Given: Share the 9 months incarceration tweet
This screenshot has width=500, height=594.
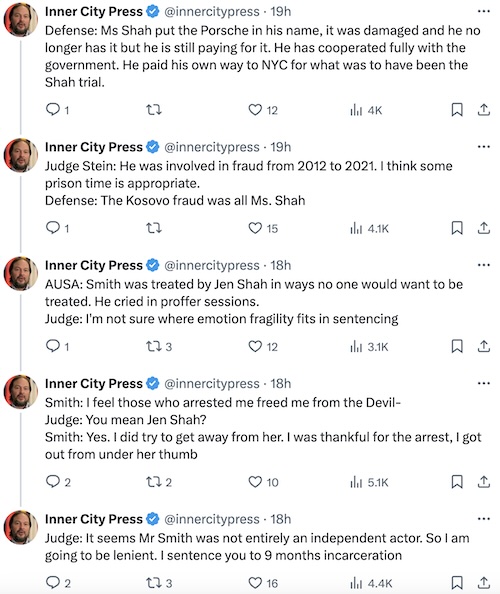Looking at the screenshot, I should click(x=484, y=582).
